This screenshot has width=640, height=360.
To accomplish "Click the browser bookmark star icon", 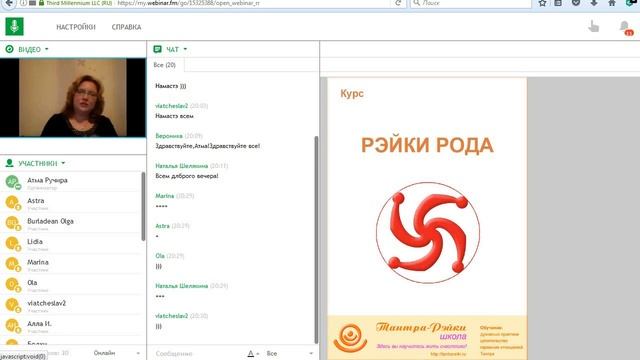I will point(542,3).
